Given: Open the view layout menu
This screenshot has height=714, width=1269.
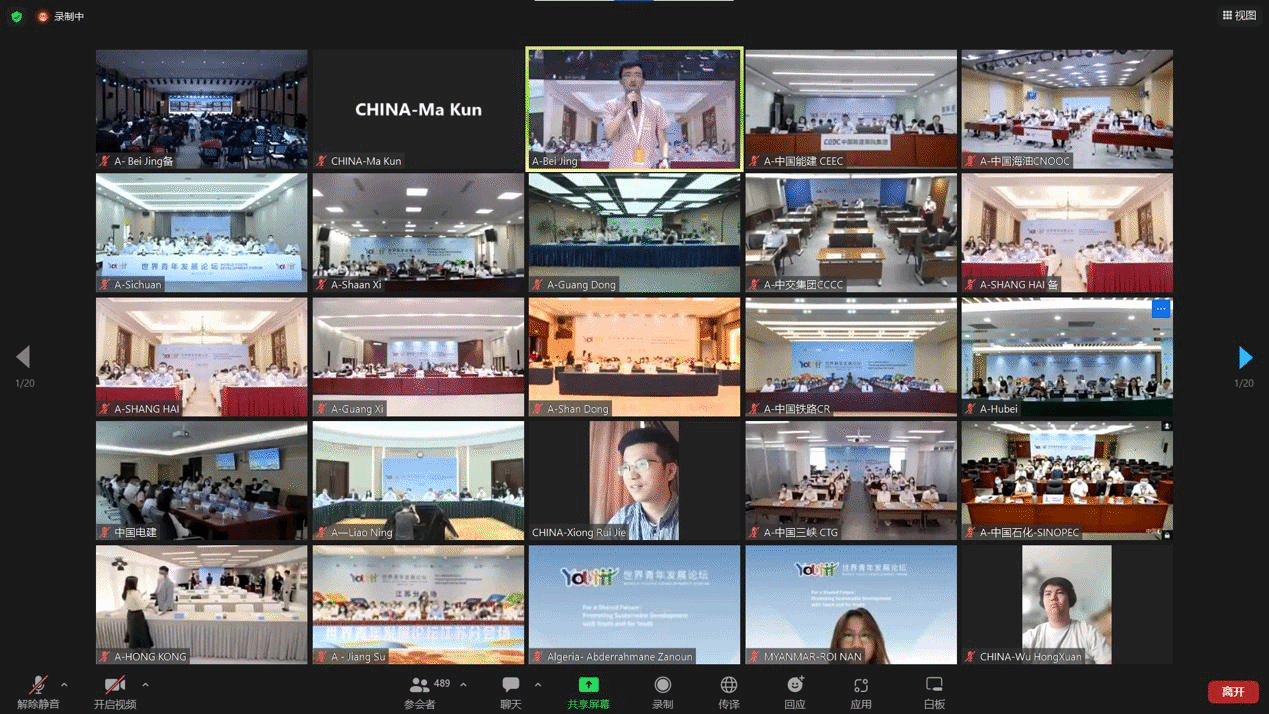Looking at the screenshot, I should pos(1239,15).
